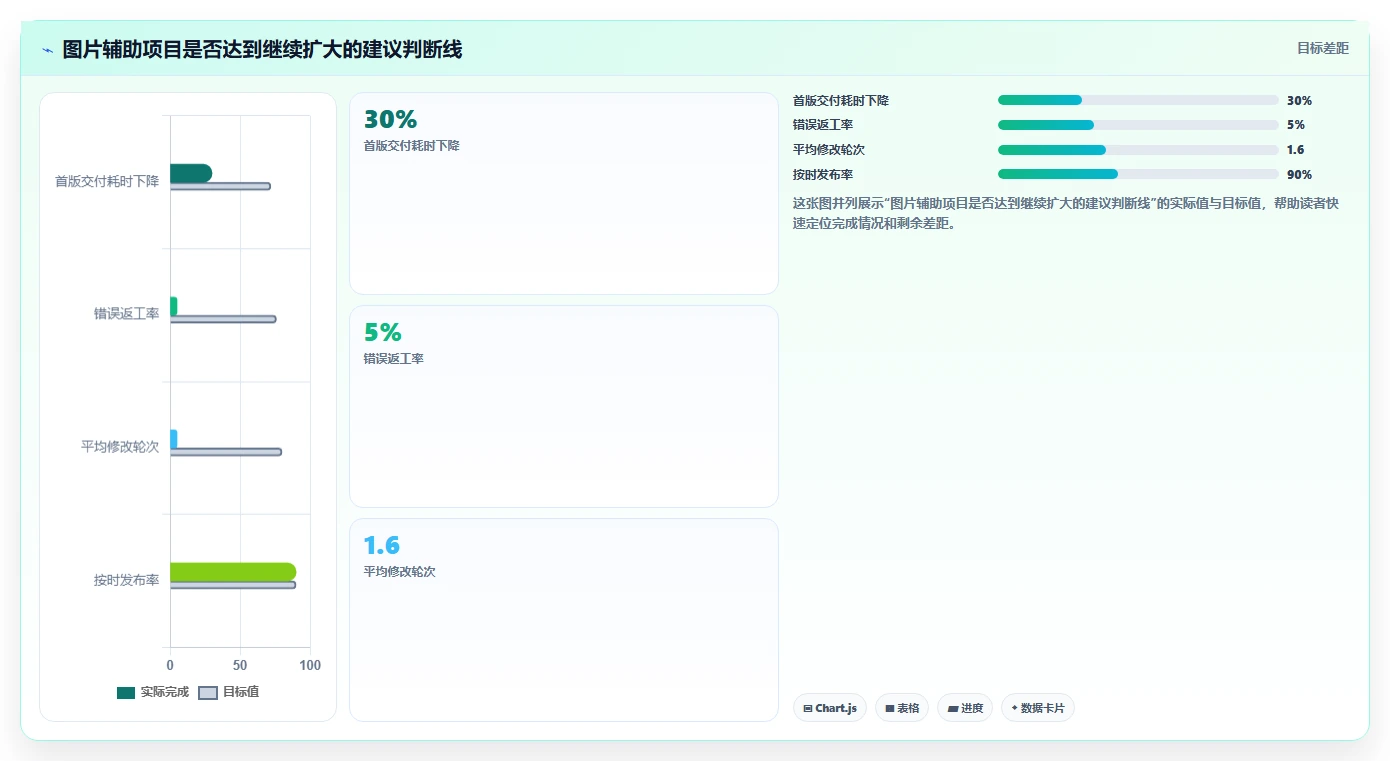This screenshot has height=761, width=1390.
Task: Click the 目标差距 label in header
Action: (x=1323, y=48)
